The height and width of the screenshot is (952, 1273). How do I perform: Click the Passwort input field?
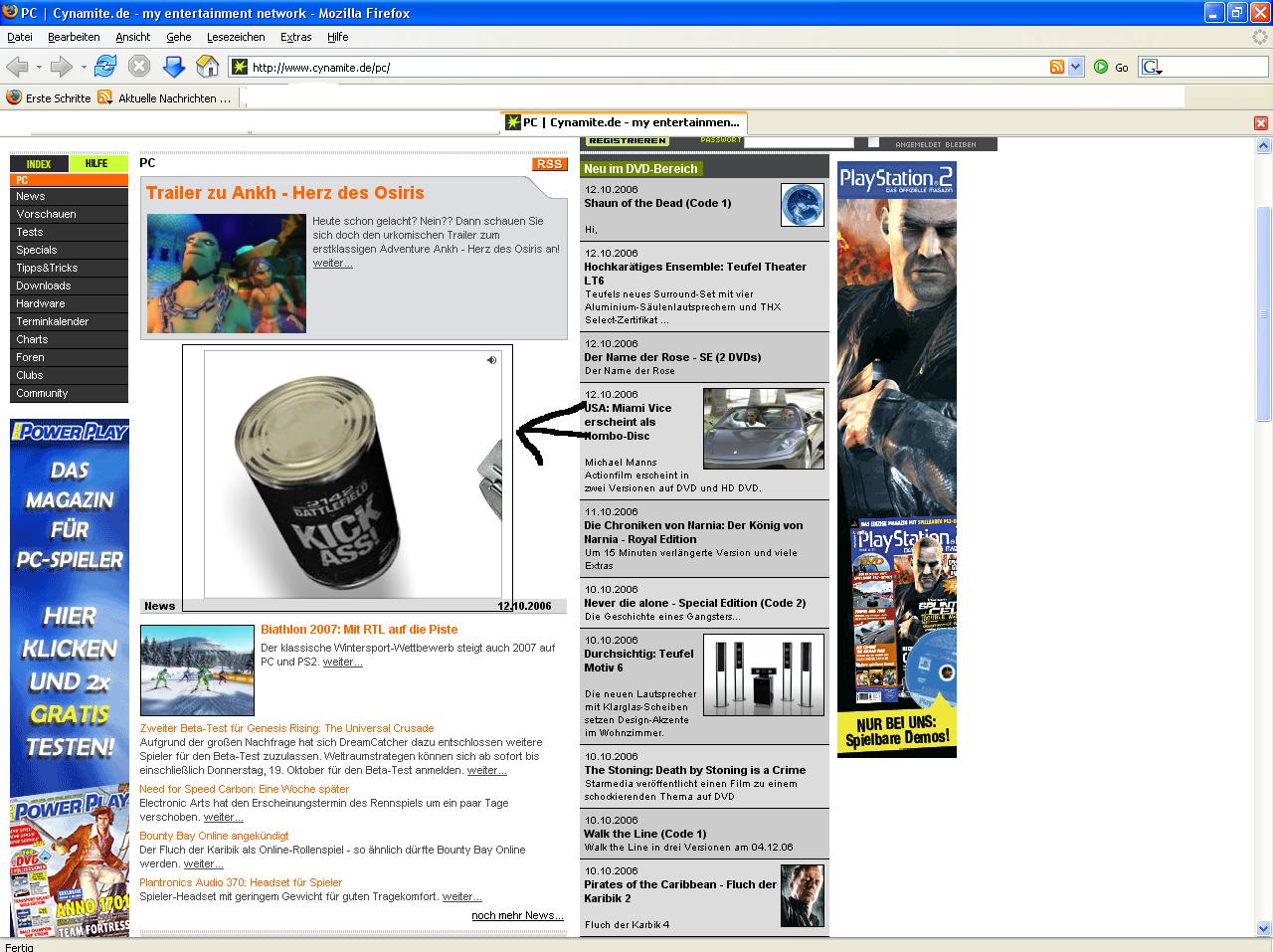tap(799, 142)
